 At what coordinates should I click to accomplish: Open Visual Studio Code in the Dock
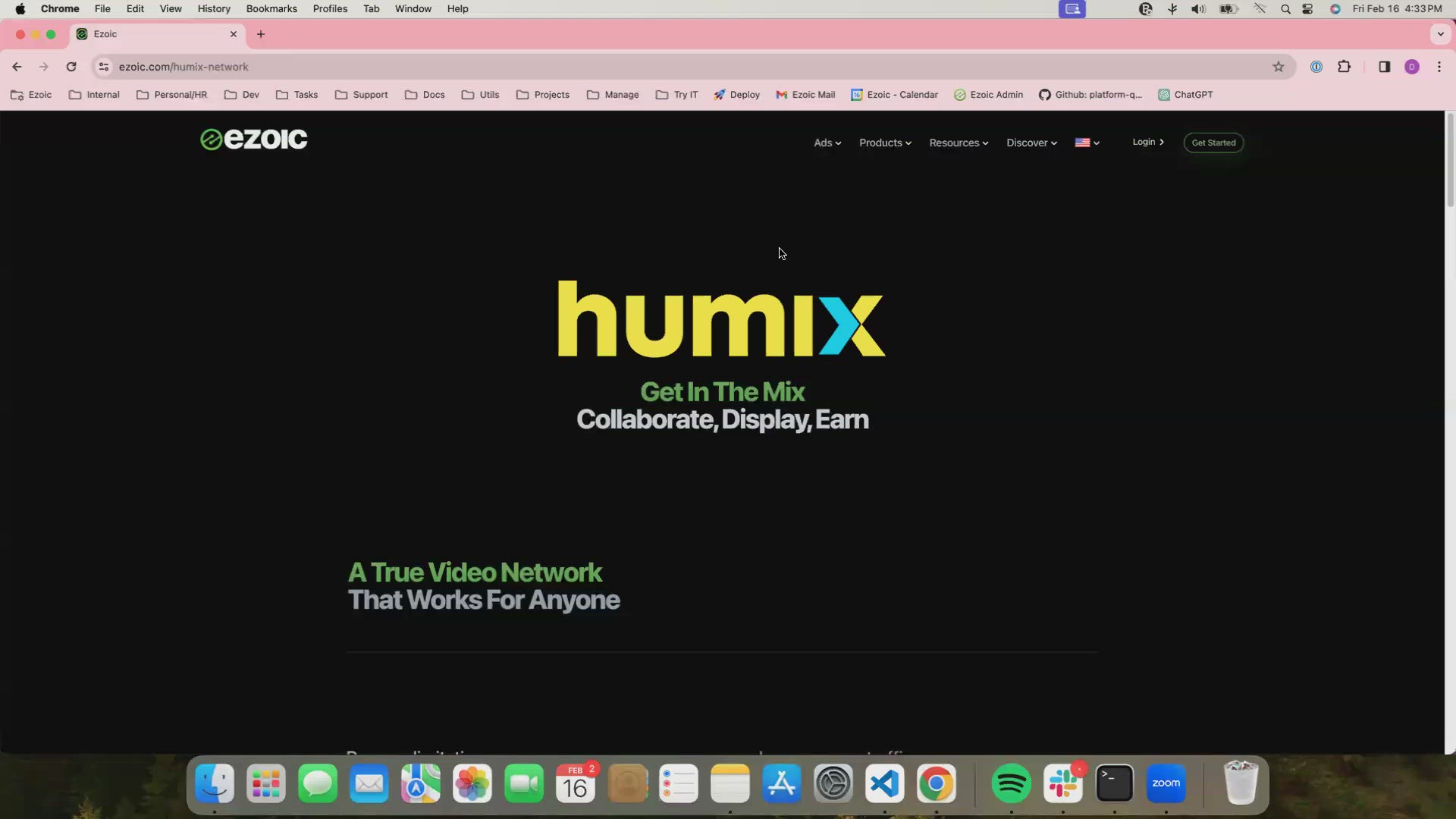(883, 783)
